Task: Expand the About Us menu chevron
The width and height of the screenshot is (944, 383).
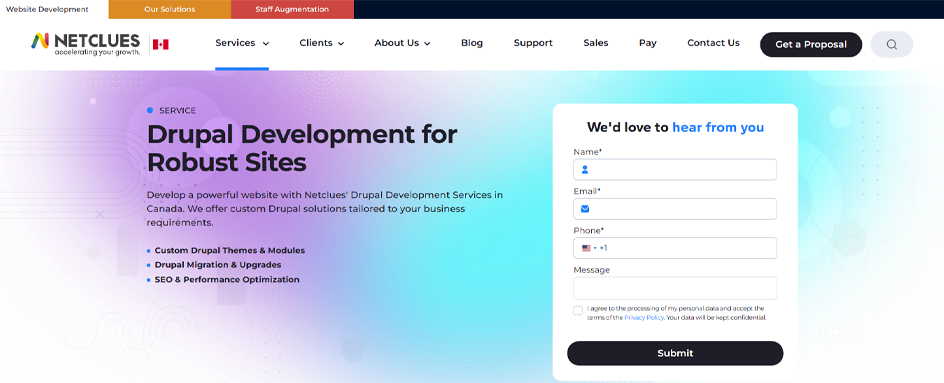Action: pos(427,43)
